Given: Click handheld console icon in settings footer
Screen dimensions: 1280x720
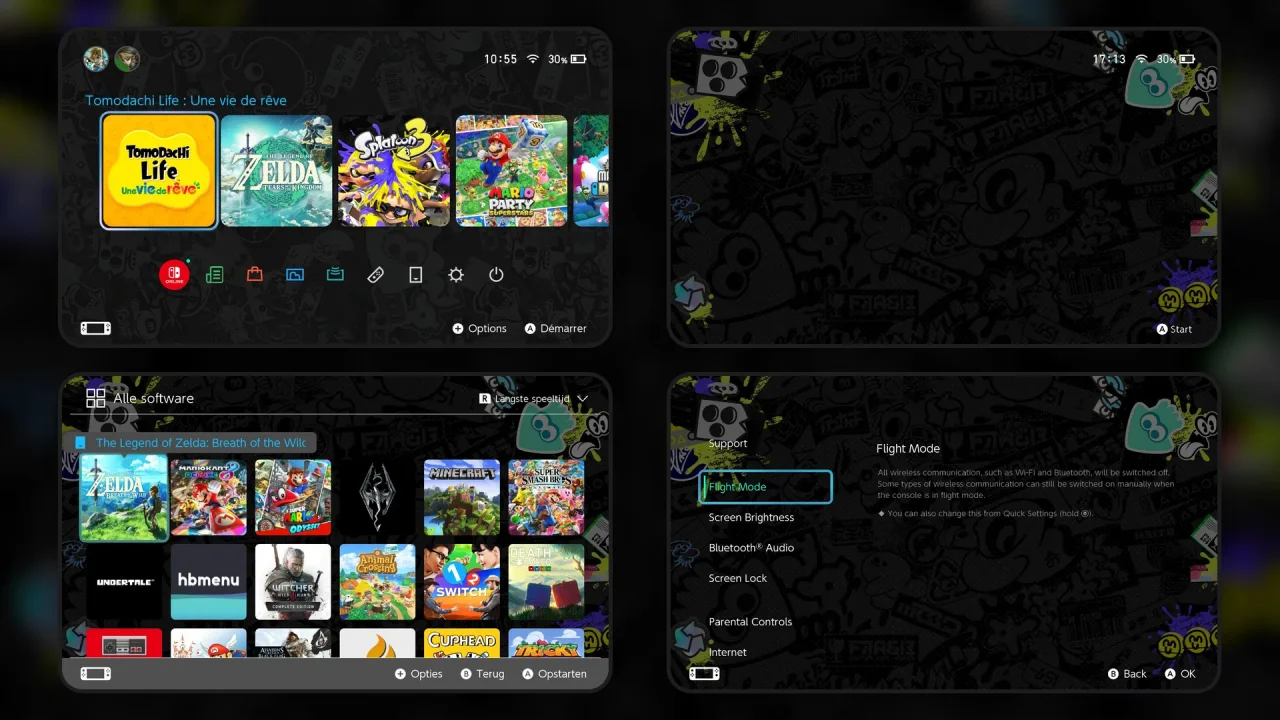Looking at the screenshot, I should click(x=704, y=674).
